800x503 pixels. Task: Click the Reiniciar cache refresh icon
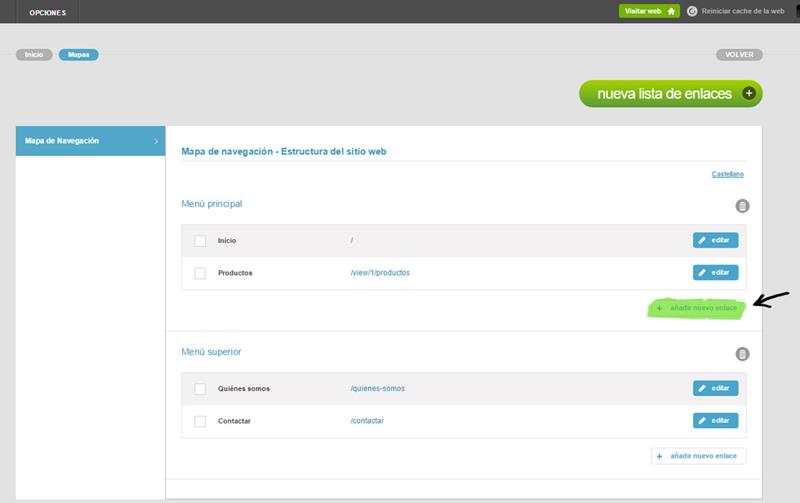coord(692,11)
